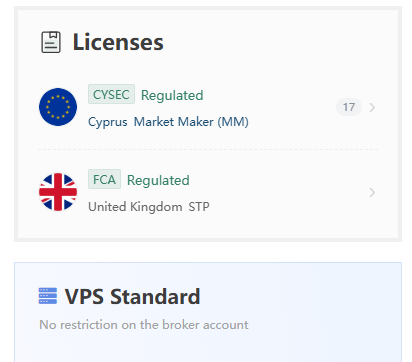
Task: Click the Market Maker (MM) type label
Action: (x=191, y=122)
